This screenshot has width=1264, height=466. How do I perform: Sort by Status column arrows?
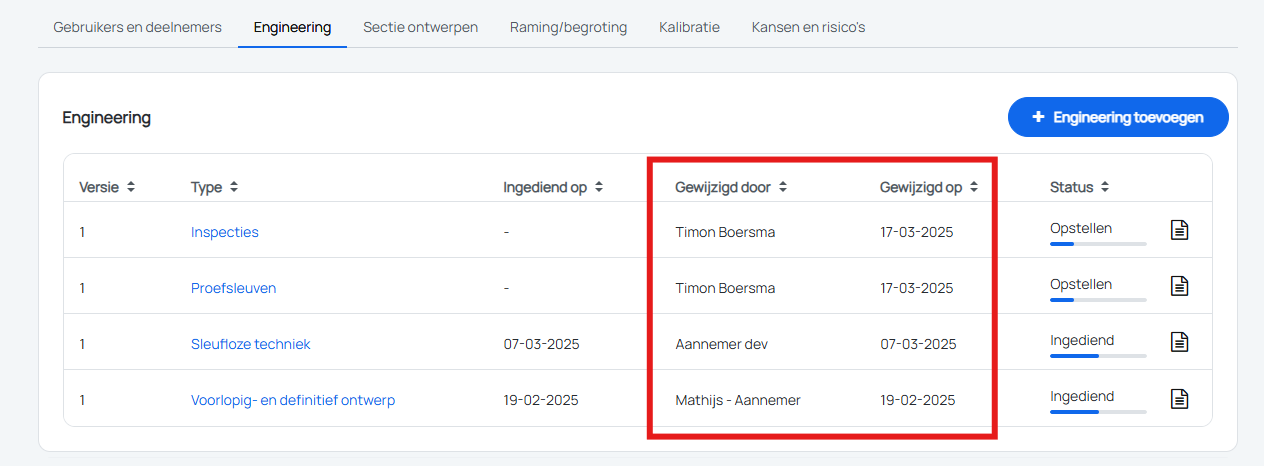click(x=1105, y=187)
